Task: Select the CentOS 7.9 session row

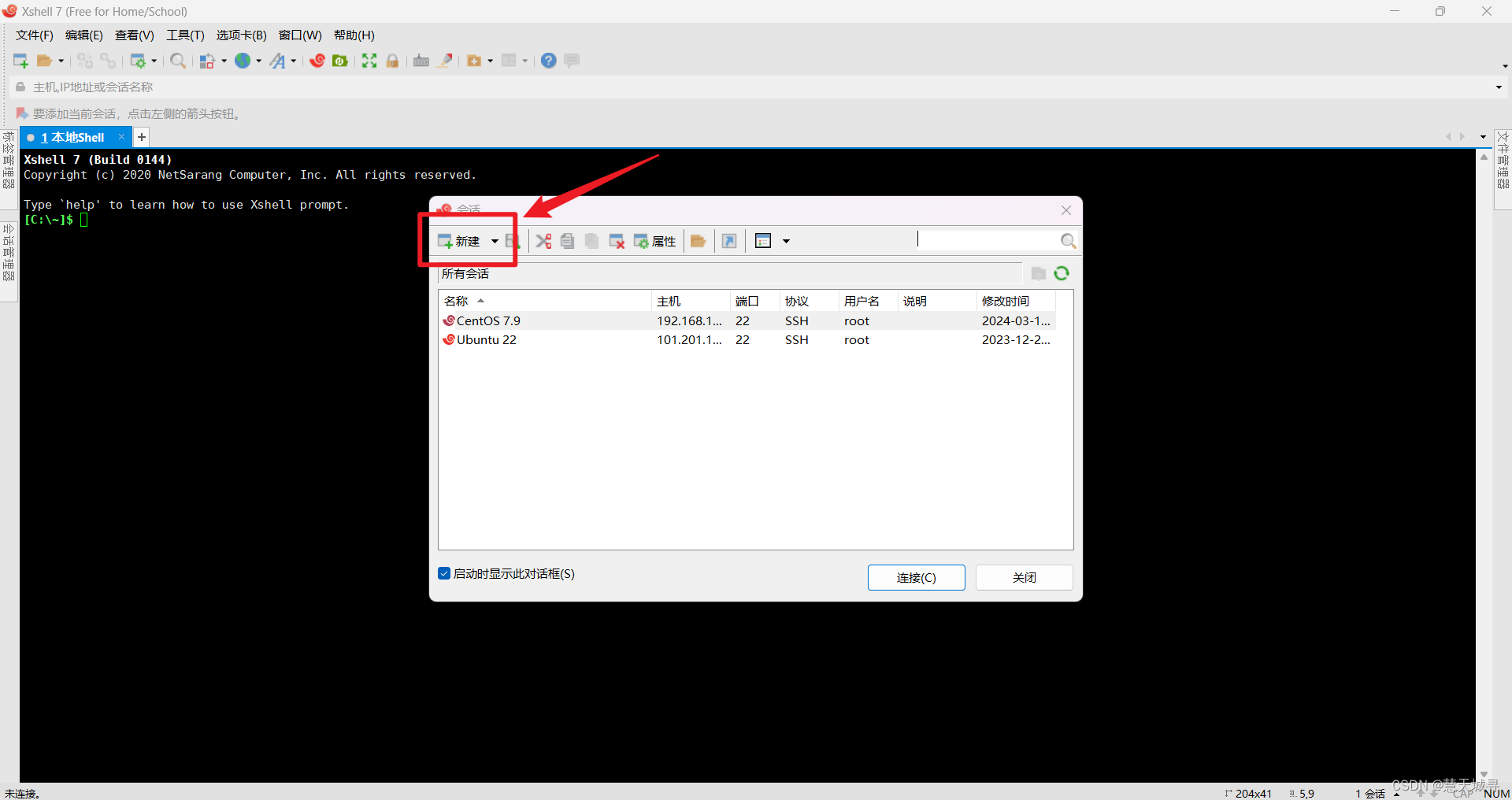Action: point(747,320)
